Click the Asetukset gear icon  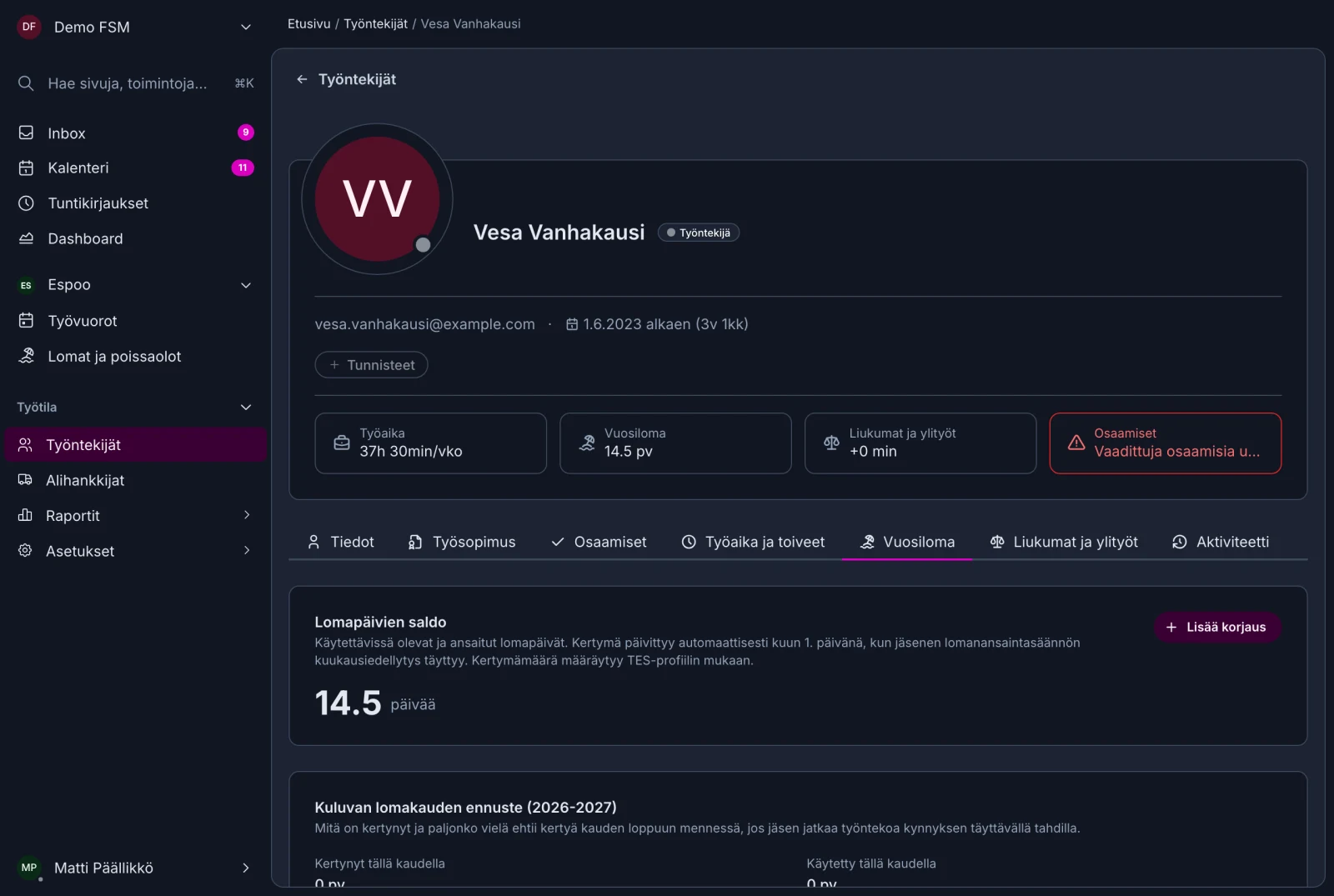(25, 551)
